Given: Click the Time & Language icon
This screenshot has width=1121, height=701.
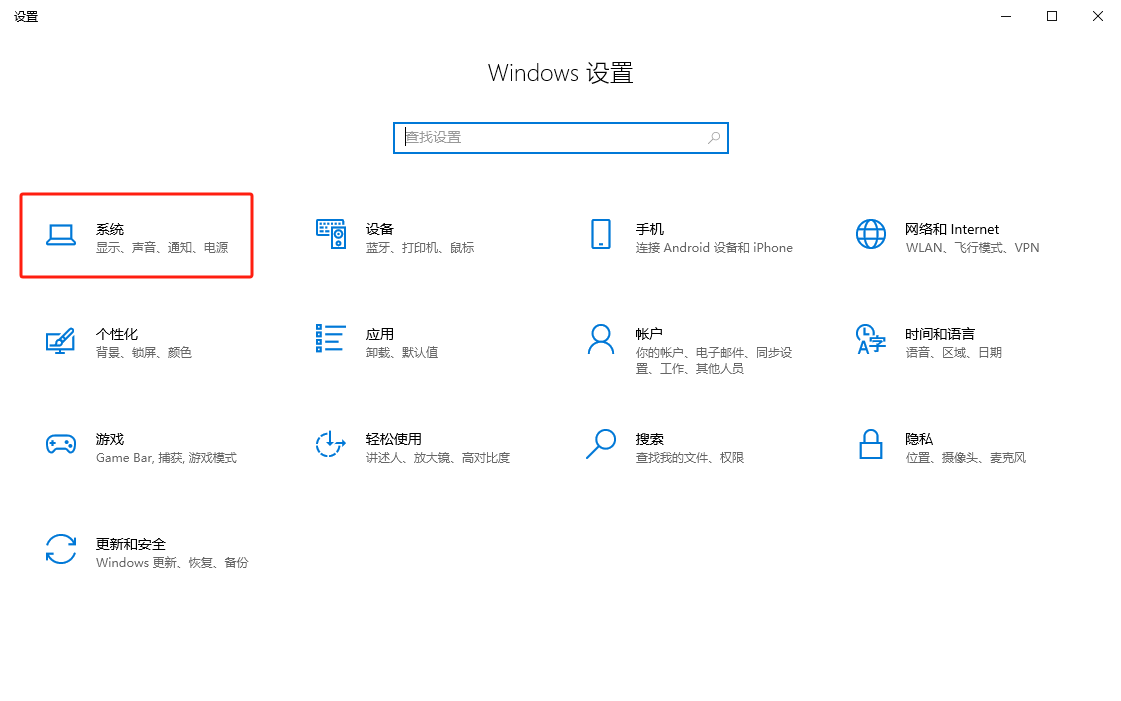Looking at the screenshot, I should coord(870,340).
